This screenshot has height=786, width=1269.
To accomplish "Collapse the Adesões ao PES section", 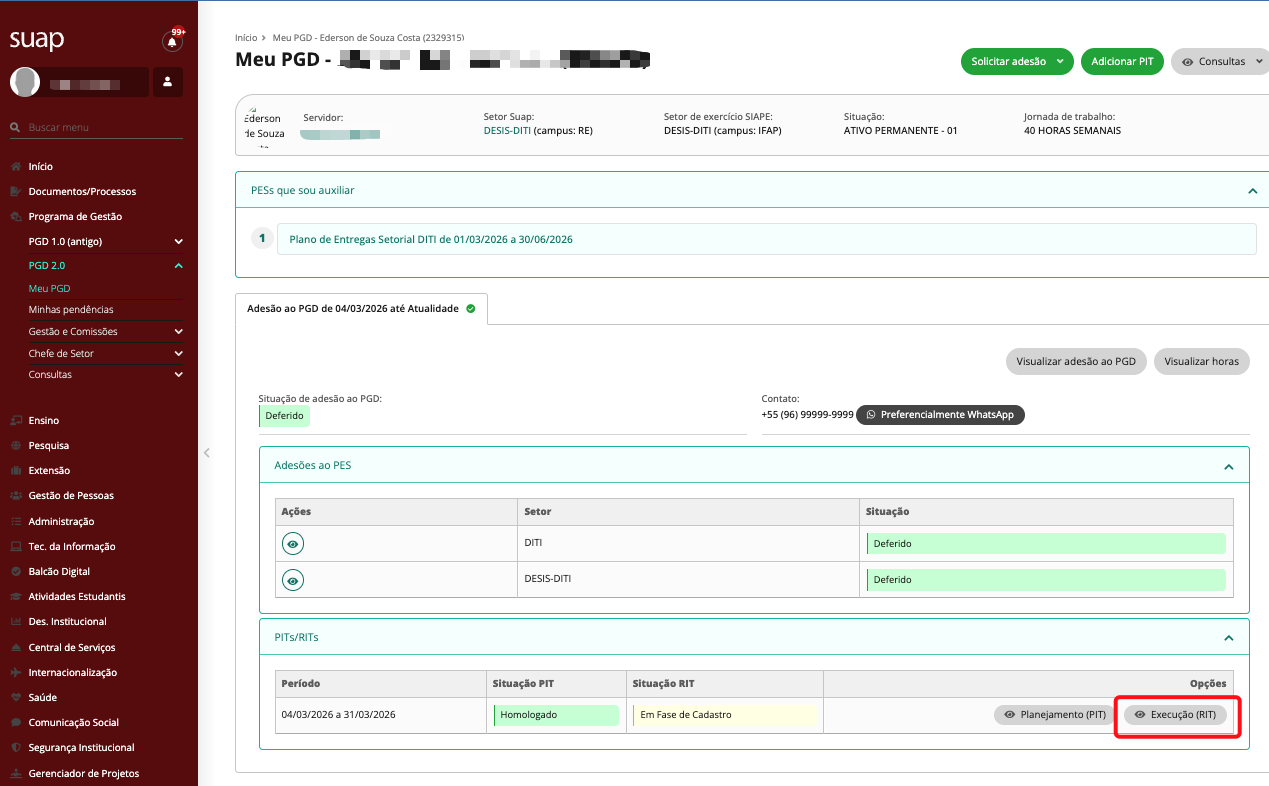I will point(1229,466).
